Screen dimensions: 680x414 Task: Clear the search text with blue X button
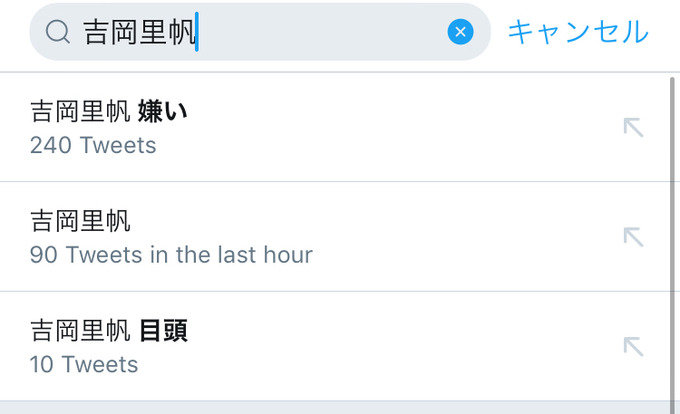[x=460, y=32]
